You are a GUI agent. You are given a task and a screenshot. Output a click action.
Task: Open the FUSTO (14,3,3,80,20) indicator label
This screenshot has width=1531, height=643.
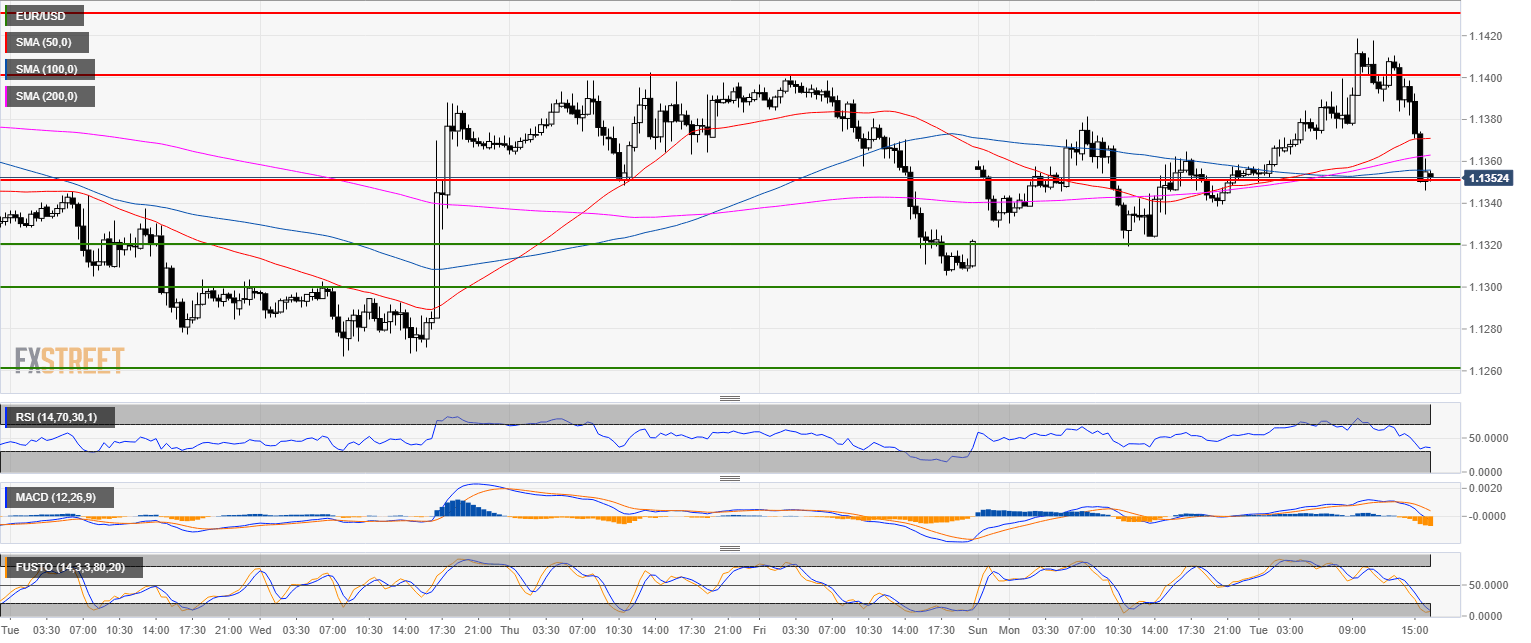[x=72, y=567]
